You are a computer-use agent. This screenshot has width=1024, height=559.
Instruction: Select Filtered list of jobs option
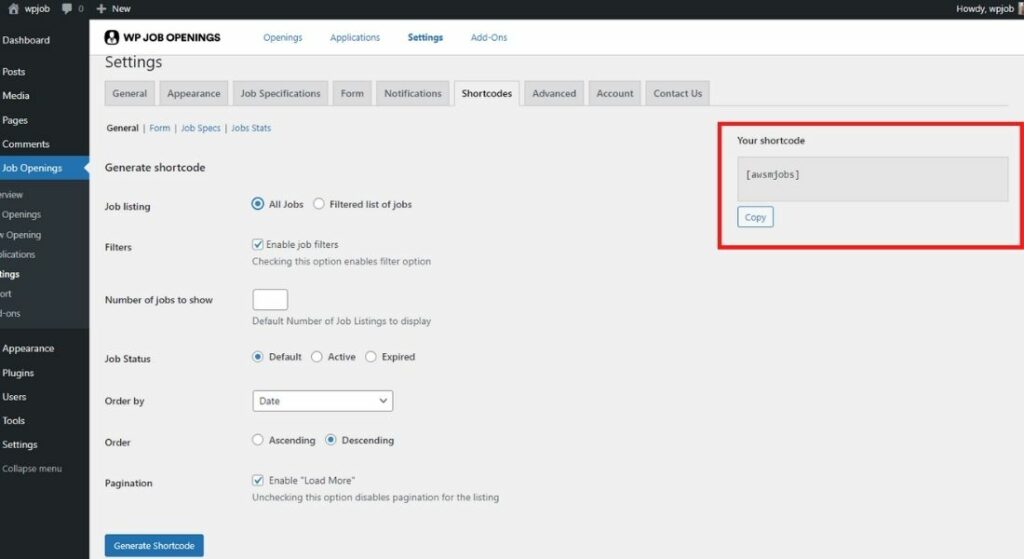(x=319, y=204)
